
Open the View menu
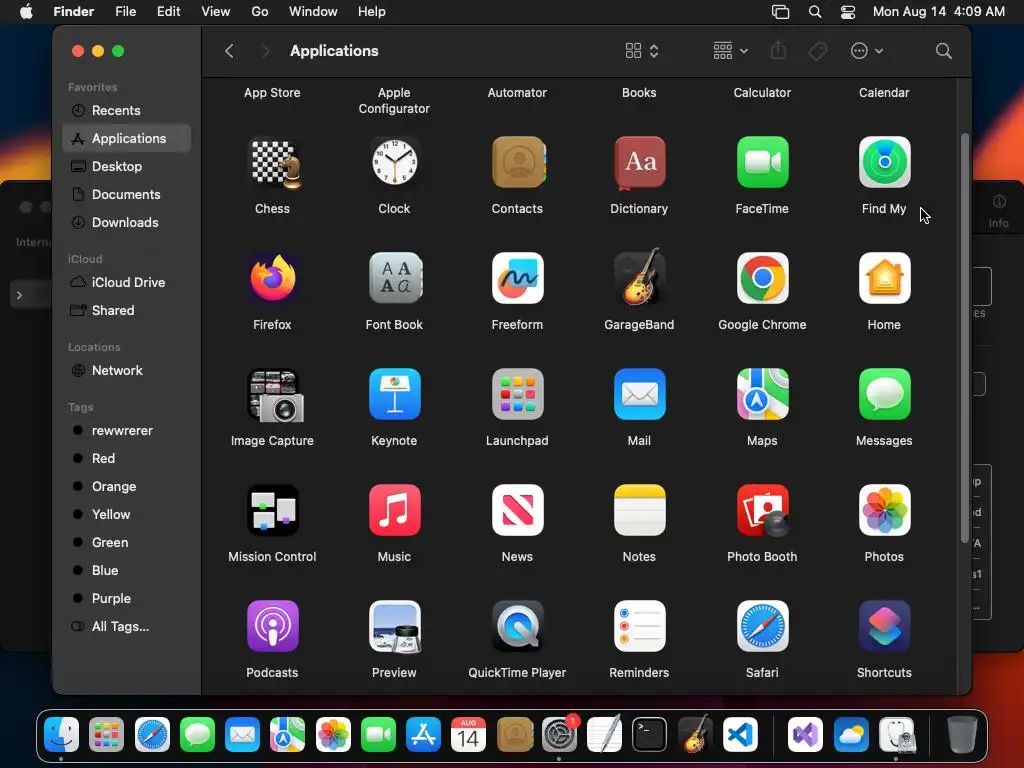click(x=216, y=12)
